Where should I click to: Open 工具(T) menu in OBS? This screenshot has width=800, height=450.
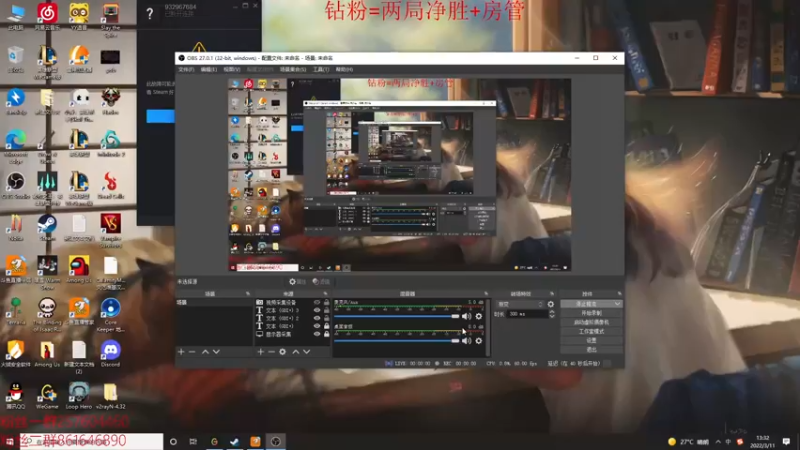click(x=321, y=69)
